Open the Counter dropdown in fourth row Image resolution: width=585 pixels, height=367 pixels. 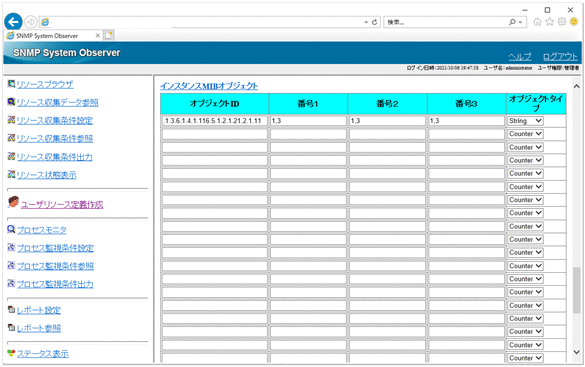pyautogui.click(x=525, y=160)
